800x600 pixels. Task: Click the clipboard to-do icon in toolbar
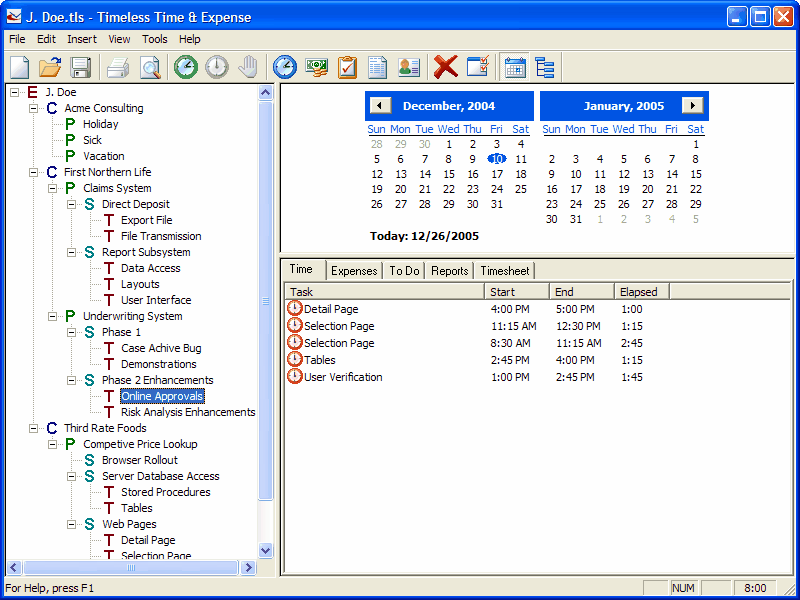point(347,67)
